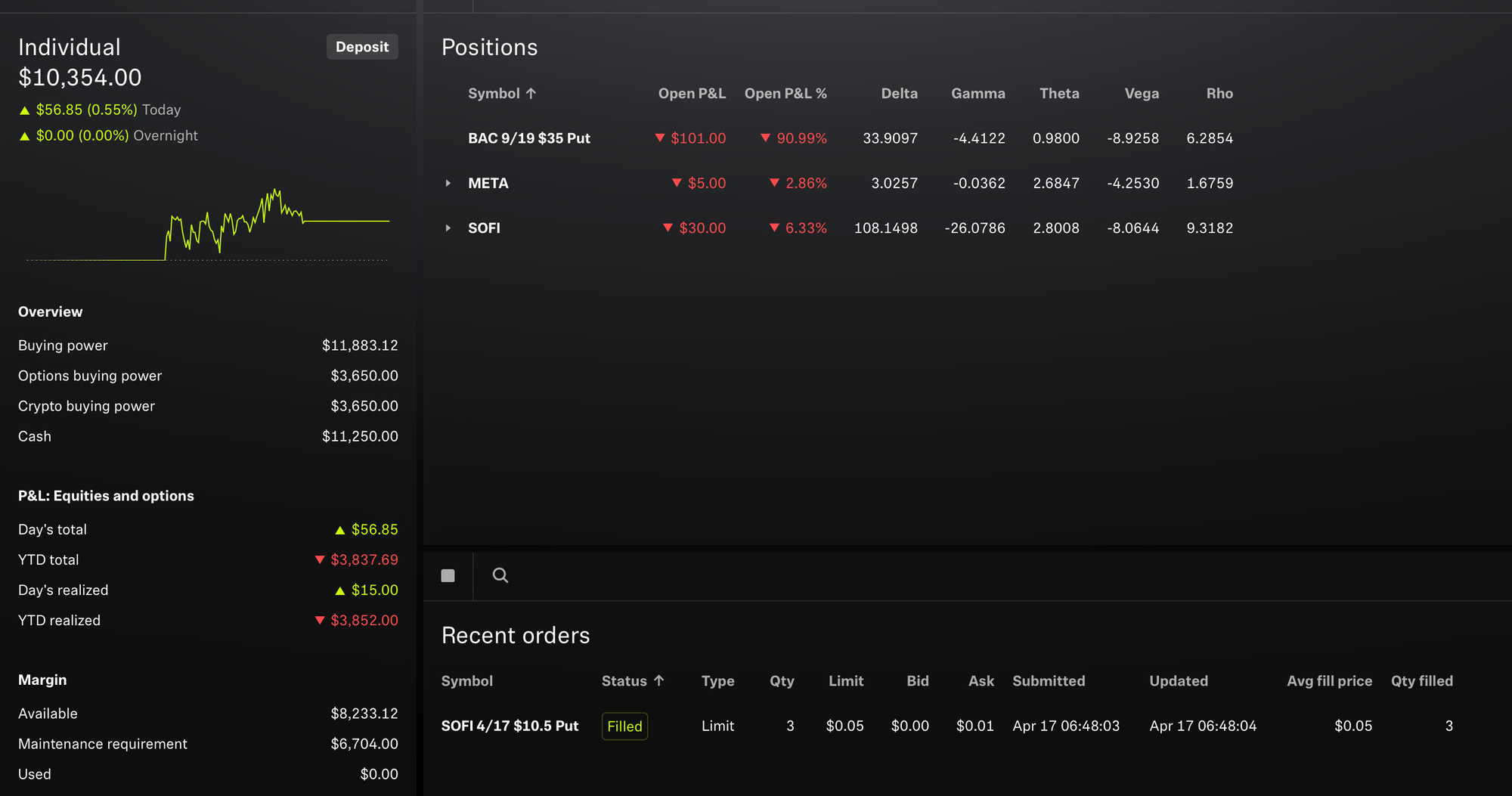
Task: Select the META position symbol
Action: pyautogui.click(x=488, y=183)
